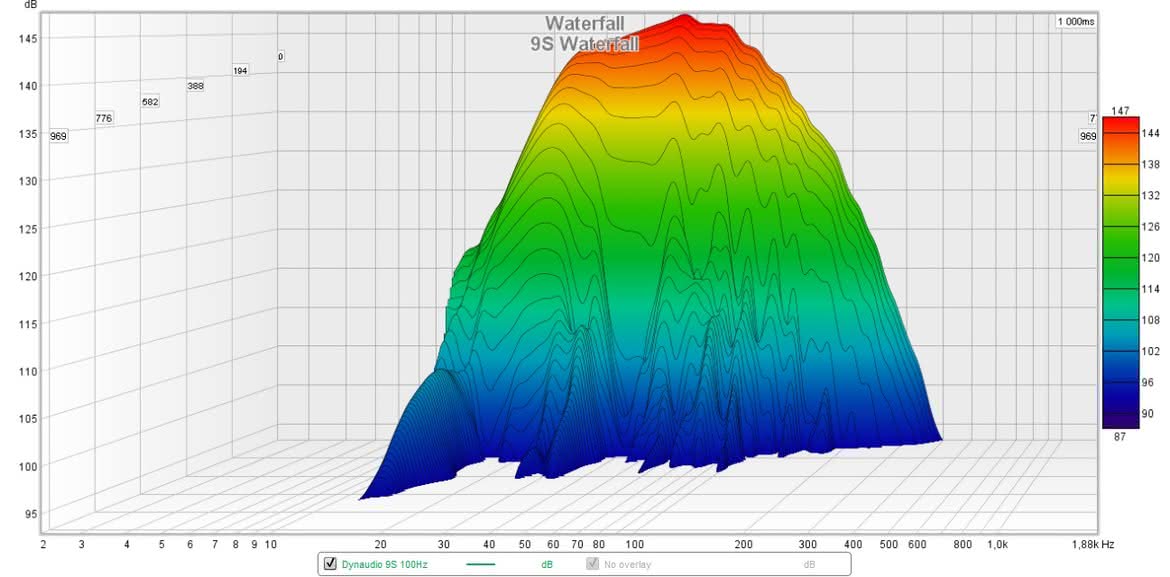Click the 388 time slice label
The width and height of the screenshot is (1170, 577).
click(x=195, y=86)
